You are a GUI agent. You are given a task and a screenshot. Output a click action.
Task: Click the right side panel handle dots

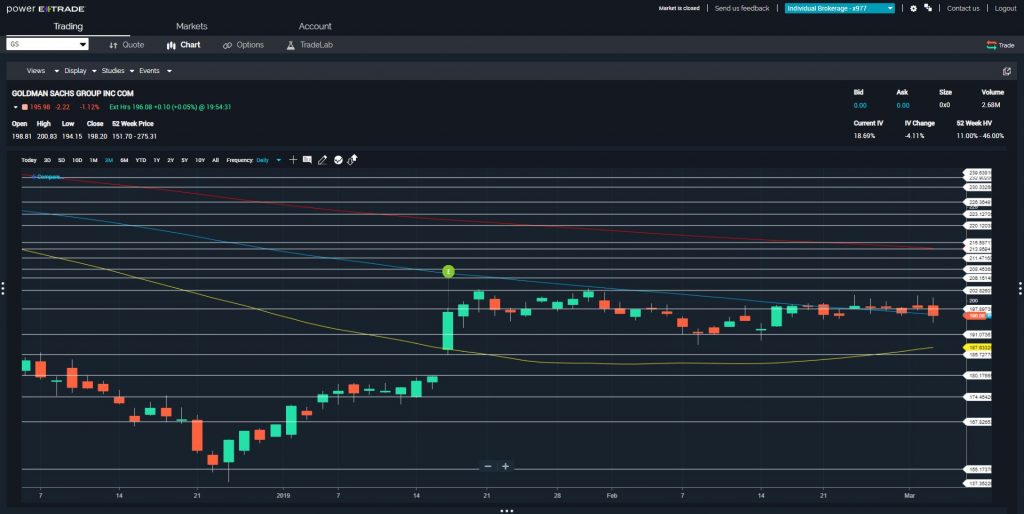tap(1021, 288)
